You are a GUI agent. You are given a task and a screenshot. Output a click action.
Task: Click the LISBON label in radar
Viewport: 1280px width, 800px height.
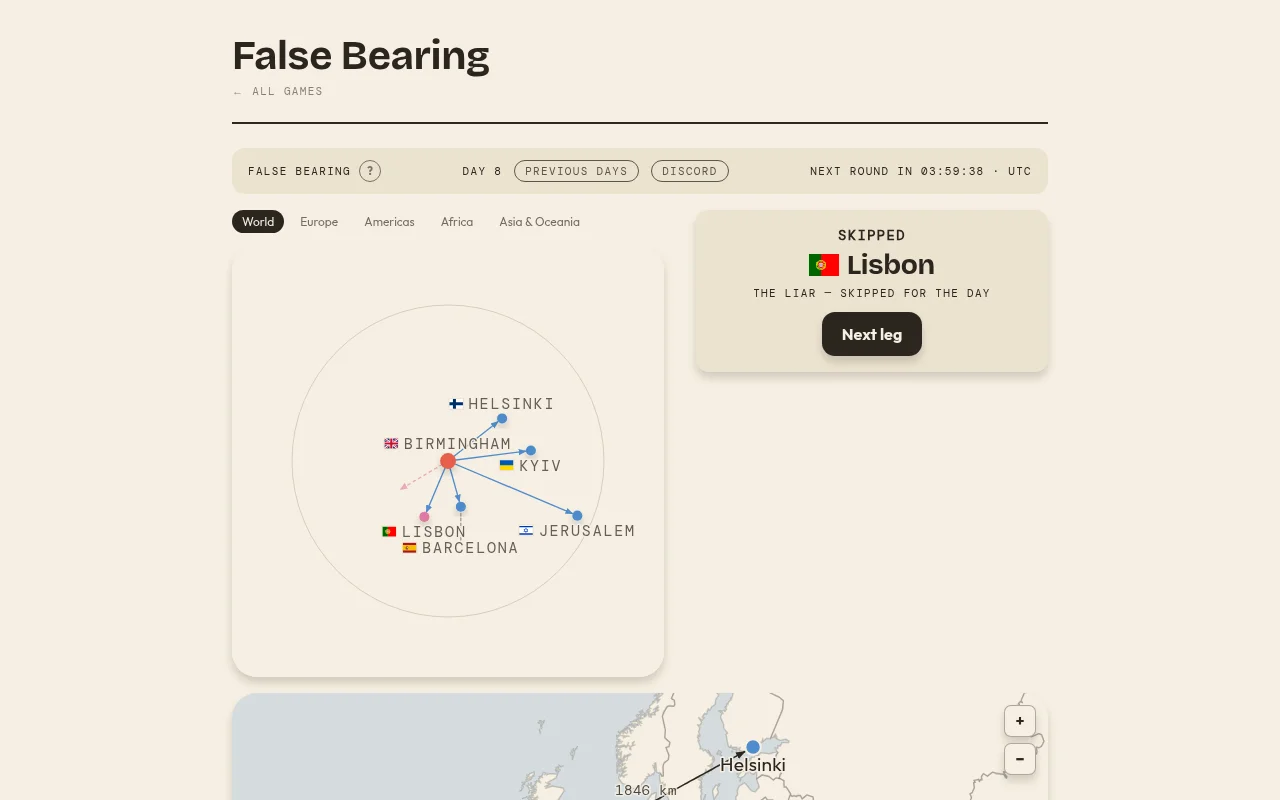[x=434, y=532]
